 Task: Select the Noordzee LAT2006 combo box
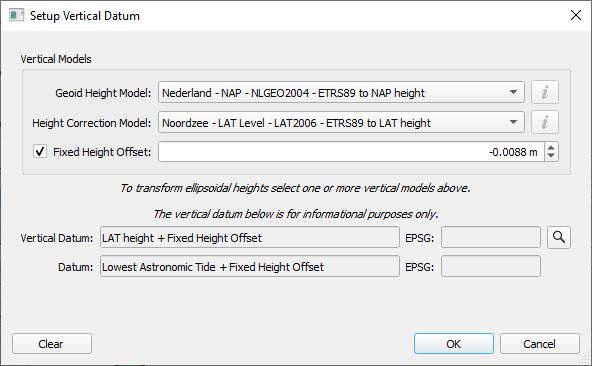341,122
